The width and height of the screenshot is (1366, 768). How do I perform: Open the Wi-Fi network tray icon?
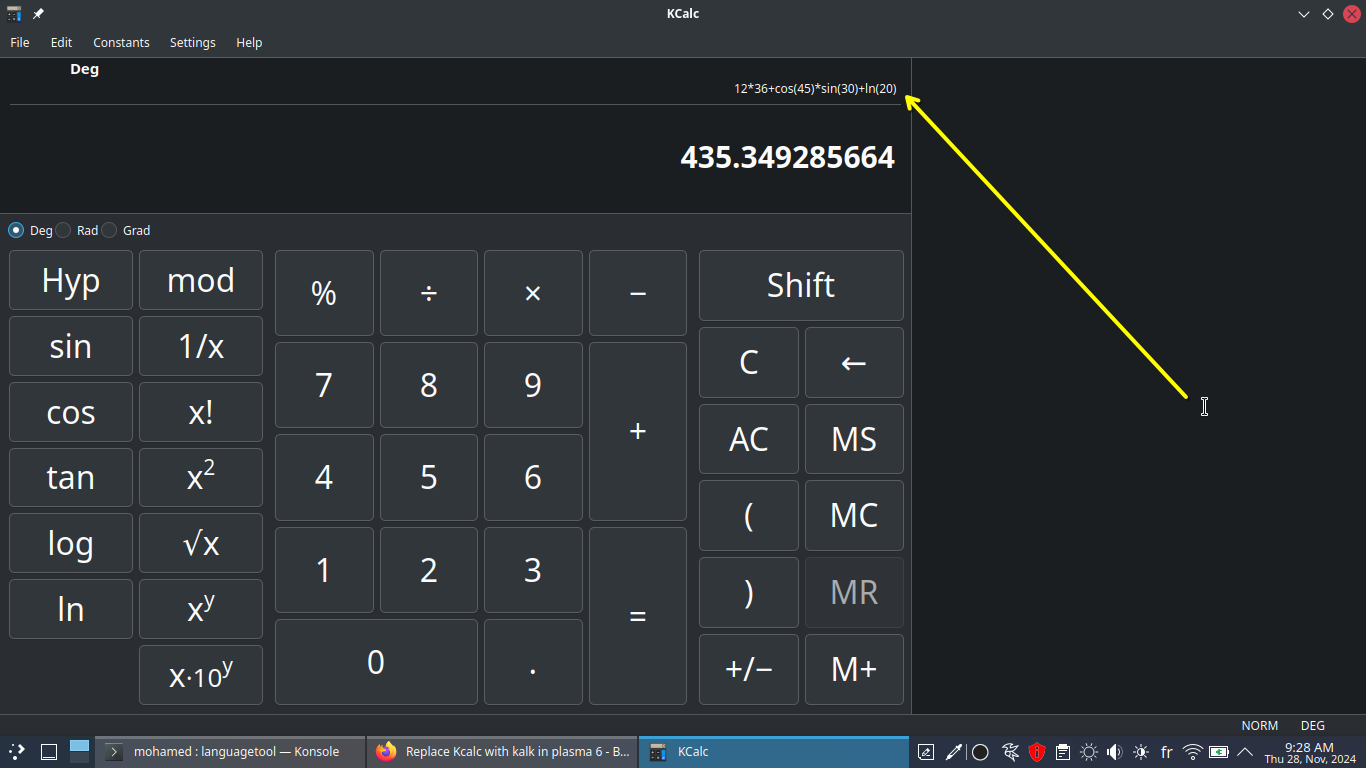click(1192, 752)
